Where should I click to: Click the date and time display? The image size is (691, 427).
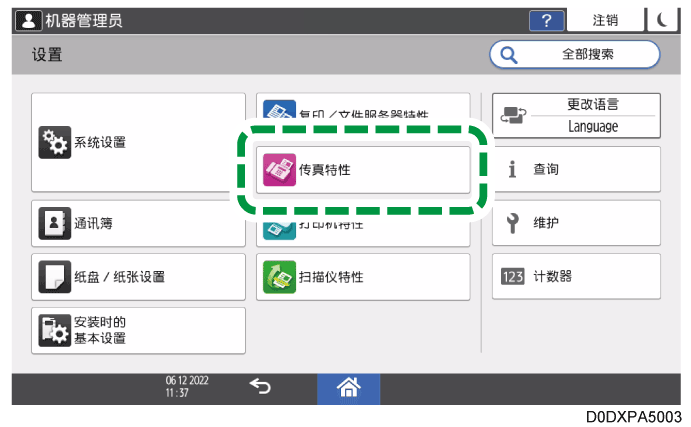pyautogui.click(x=187, y=386)
